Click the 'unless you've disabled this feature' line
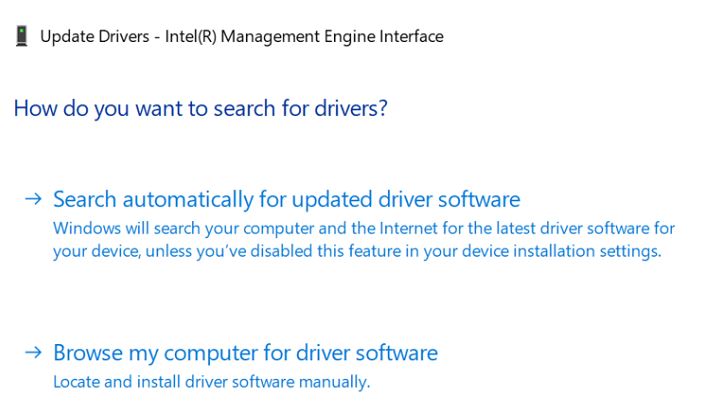The width and height of the screenshot is (723, 413). pos(356,251)
